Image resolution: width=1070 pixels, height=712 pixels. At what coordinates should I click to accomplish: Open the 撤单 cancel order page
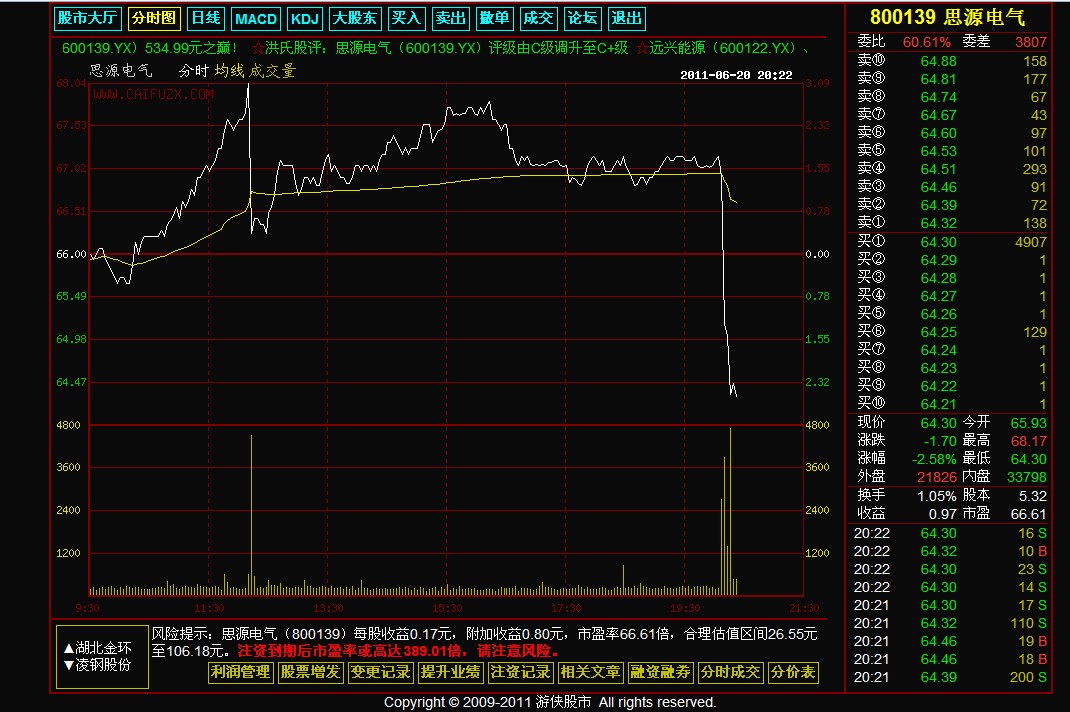tap(494, 18)
